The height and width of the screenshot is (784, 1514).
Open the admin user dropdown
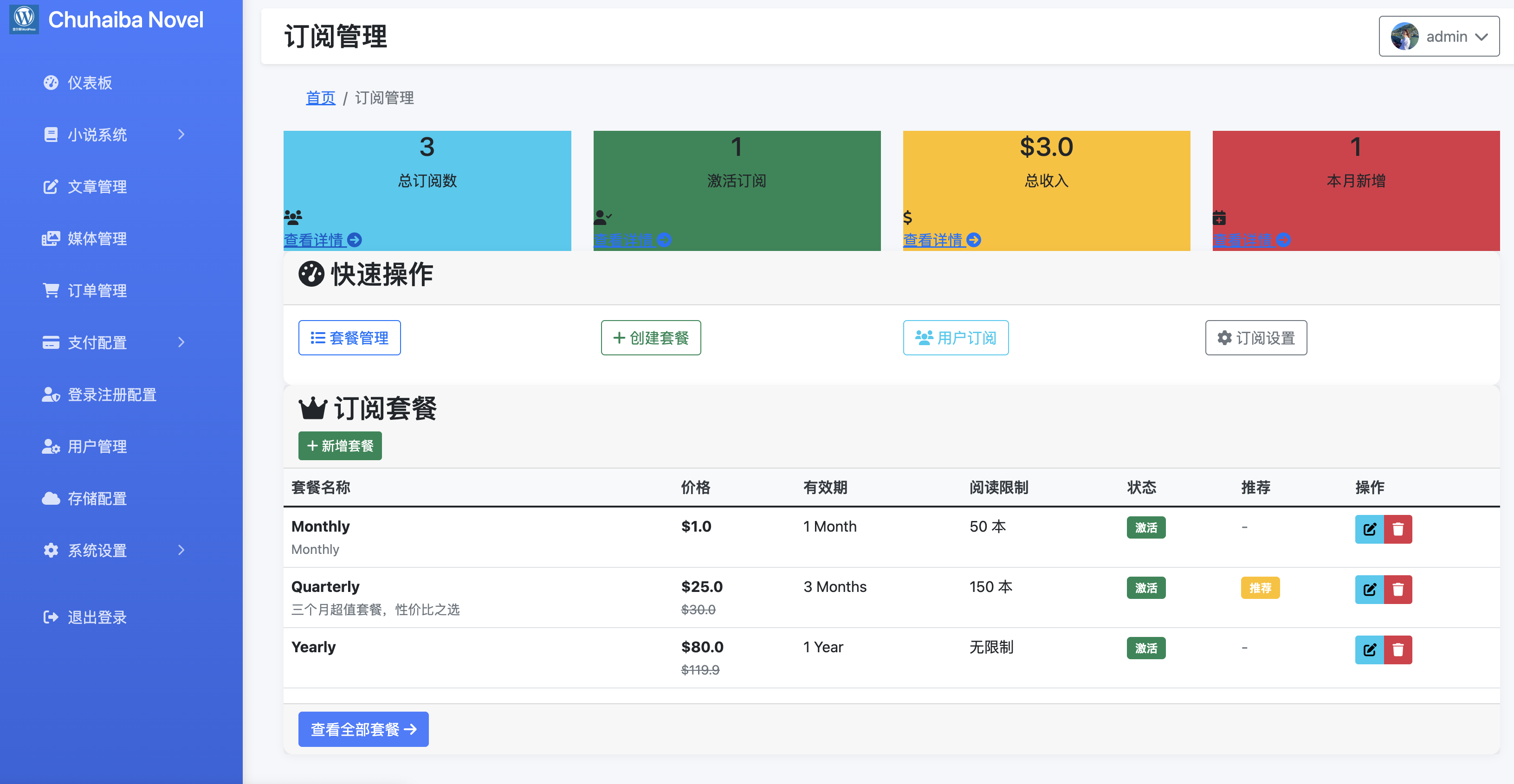pyautogui.click(x=1439, y=36)
